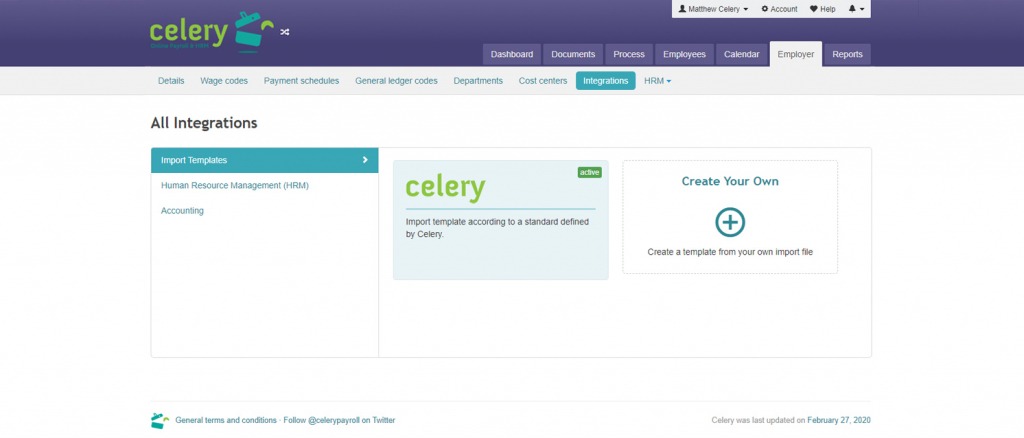Open the Celery standard import template card
The image size is (1024, 438).
pos(501,220)
